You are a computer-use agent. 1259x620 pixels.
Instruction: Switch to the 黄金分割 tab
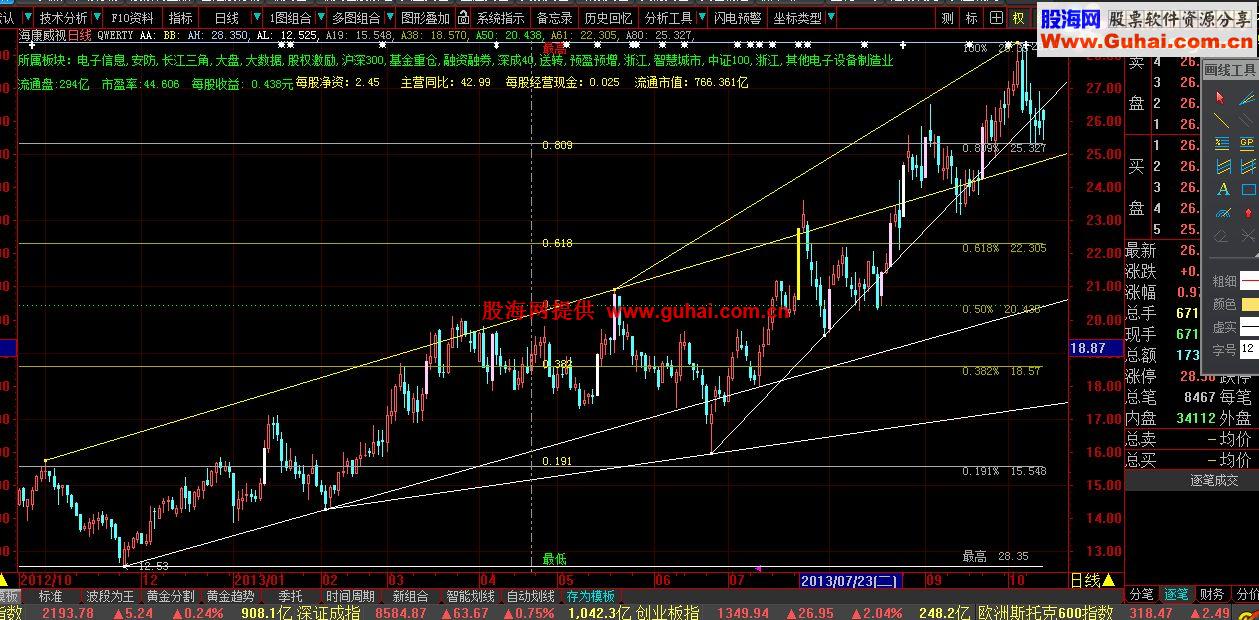click(x=170, y=596)
